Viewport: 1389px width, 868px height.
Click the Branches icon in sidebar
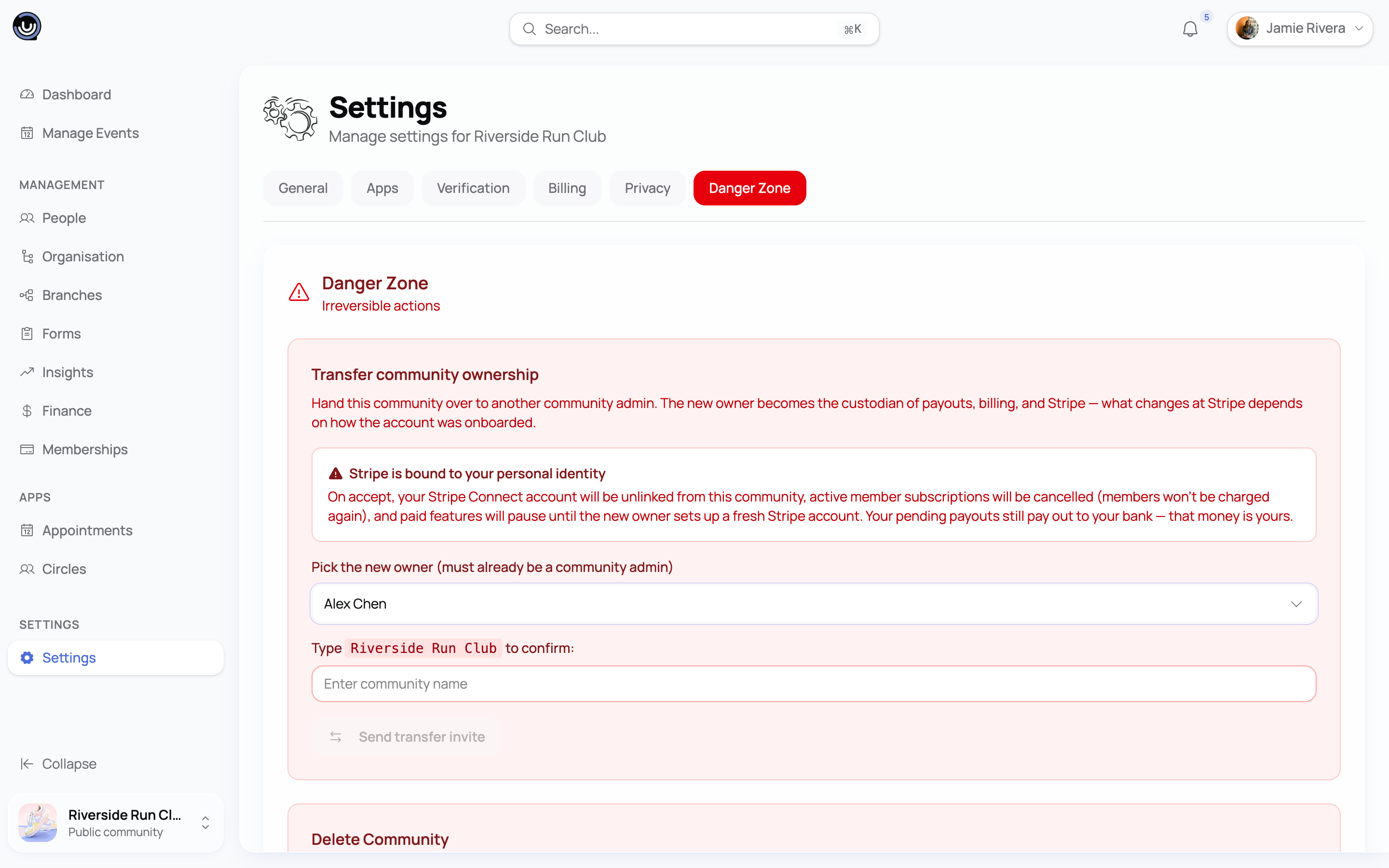pos(27,295)
